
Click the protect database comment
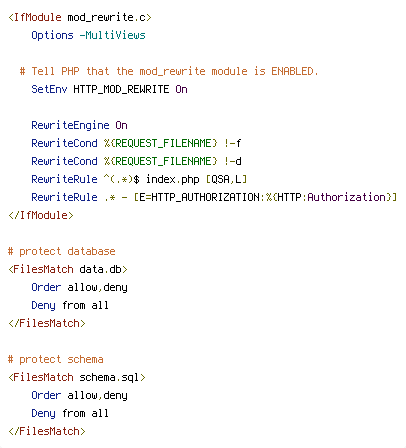pos(62,251)
